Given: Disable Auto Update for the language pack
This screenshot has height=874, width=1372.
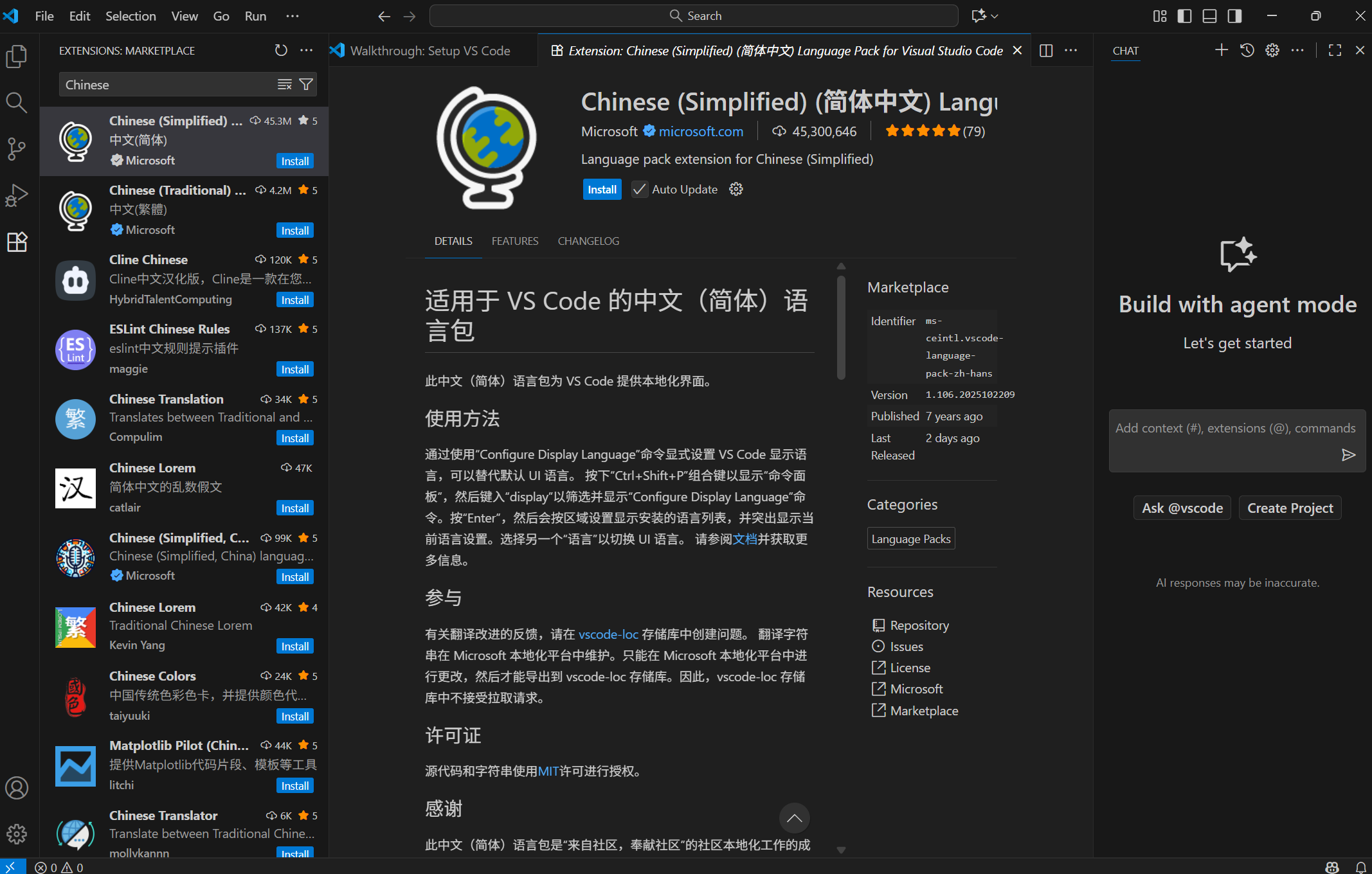Looking at the screenshot, I should [638, 189].
